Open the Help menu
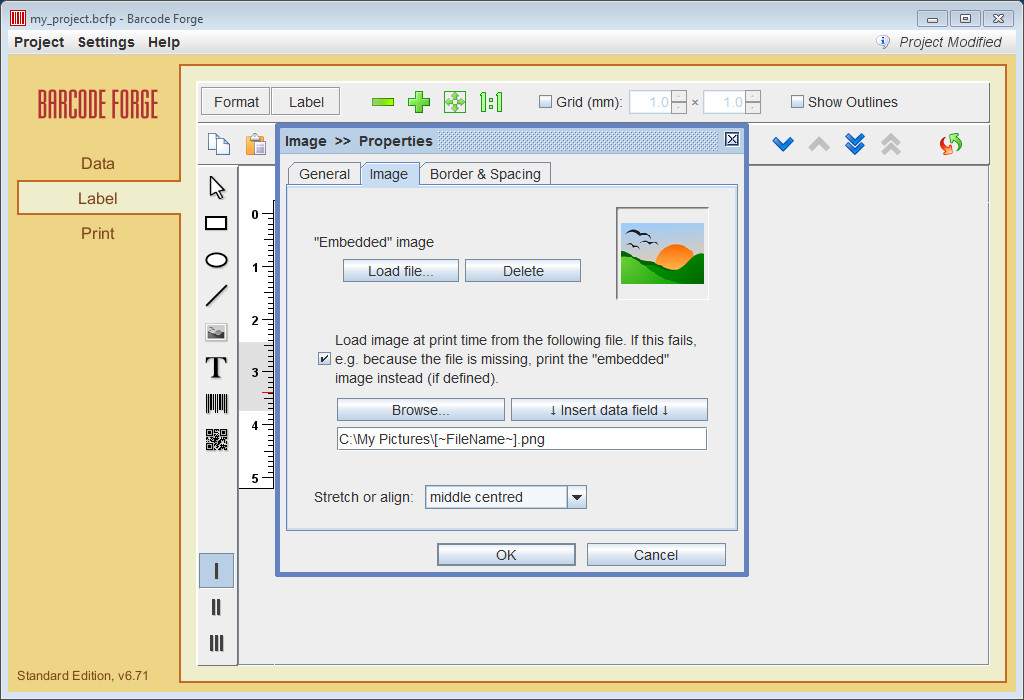The width and height of the screenshot is (1024, 700). click(x=164, y=42)
